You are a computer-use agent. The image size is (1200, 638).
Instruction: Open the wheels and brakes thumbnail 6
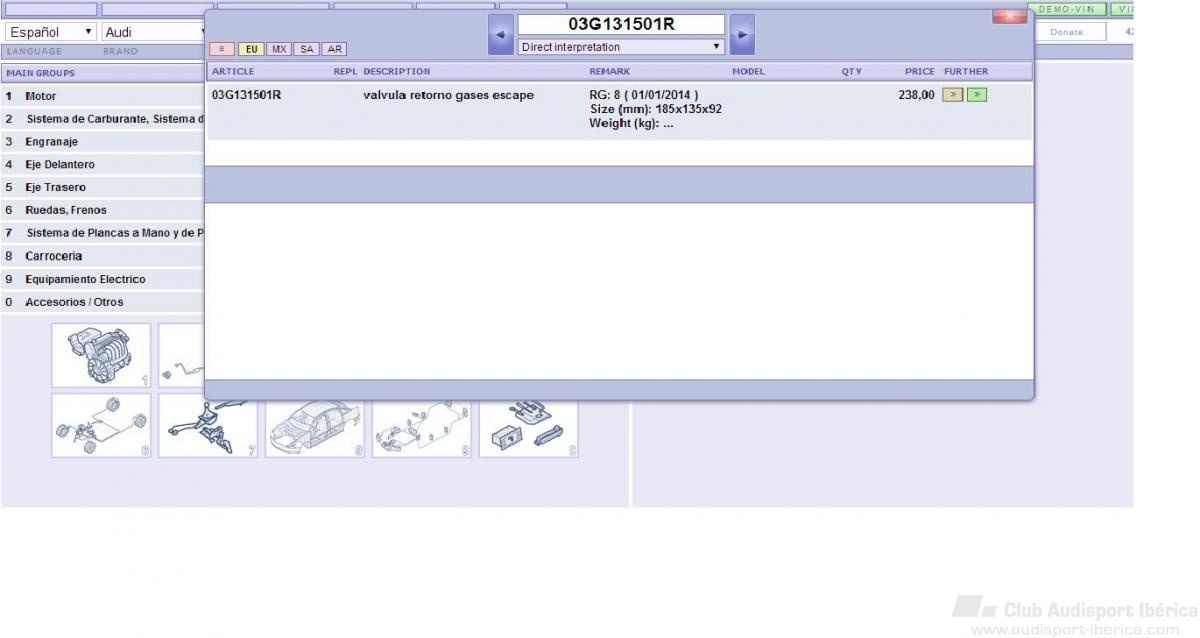(x=101, y=425)
